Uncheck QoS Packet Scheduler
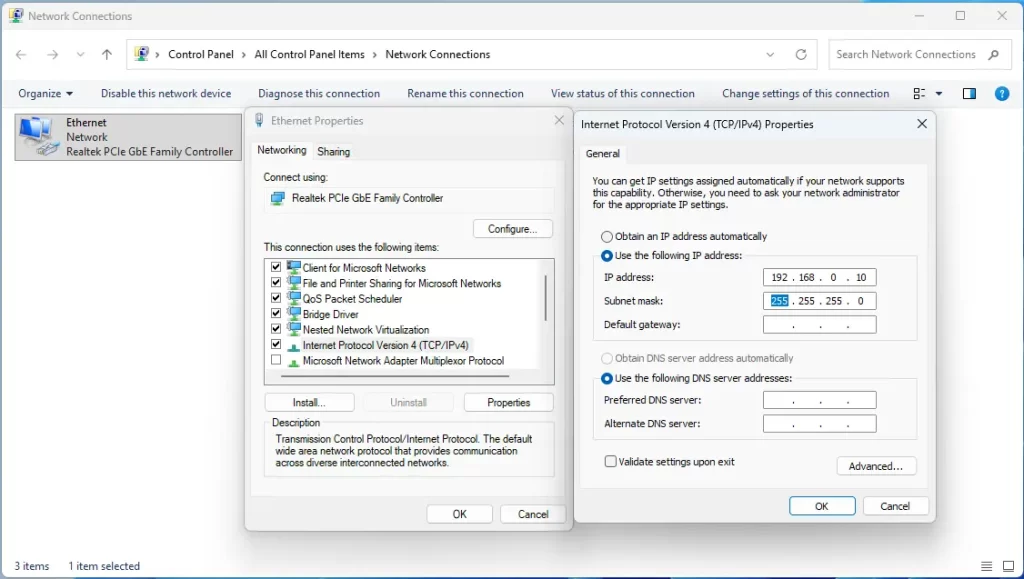This screenshot has width=1024, height=579. point(276,298)
